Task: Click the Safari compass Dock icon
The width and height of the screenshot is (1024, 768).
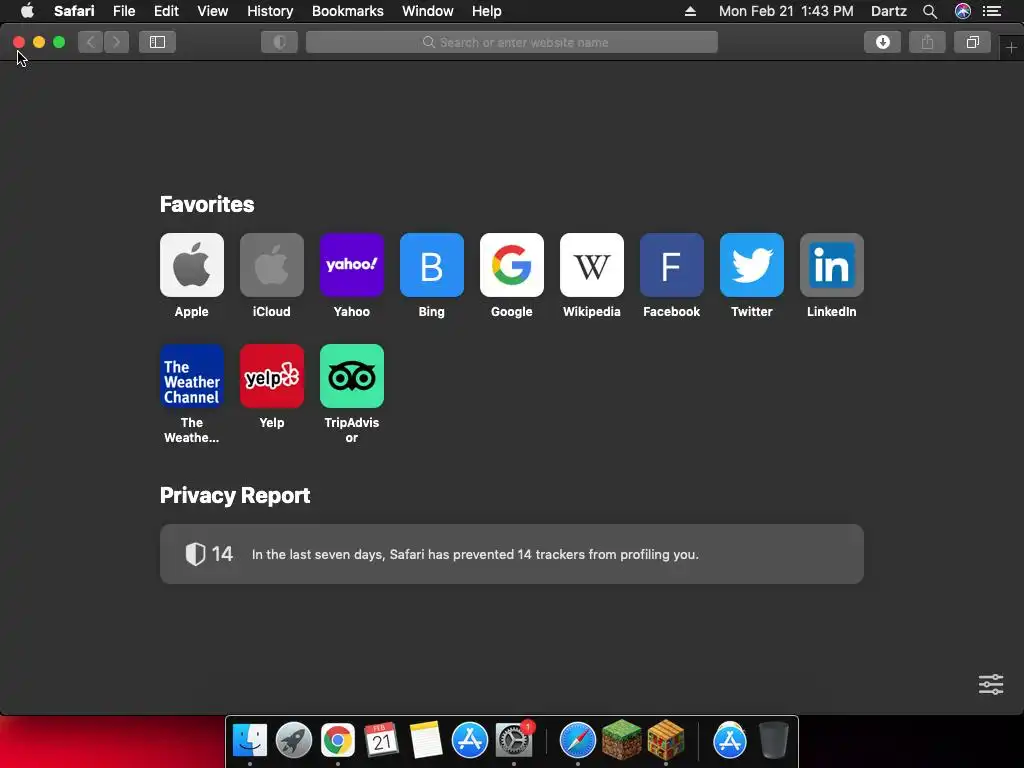Action: pos(577,741)
